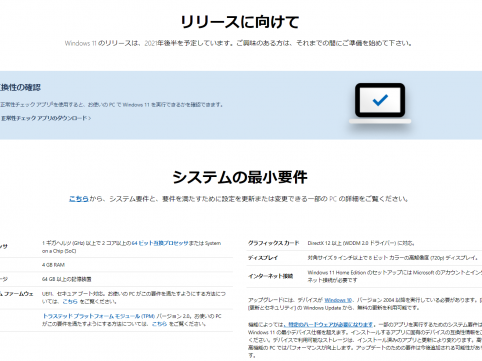Open トラステッド プラットフォーム モジュール (TPM) link
The height and width of the screenshot is (361, 482).
click(99, 316)
